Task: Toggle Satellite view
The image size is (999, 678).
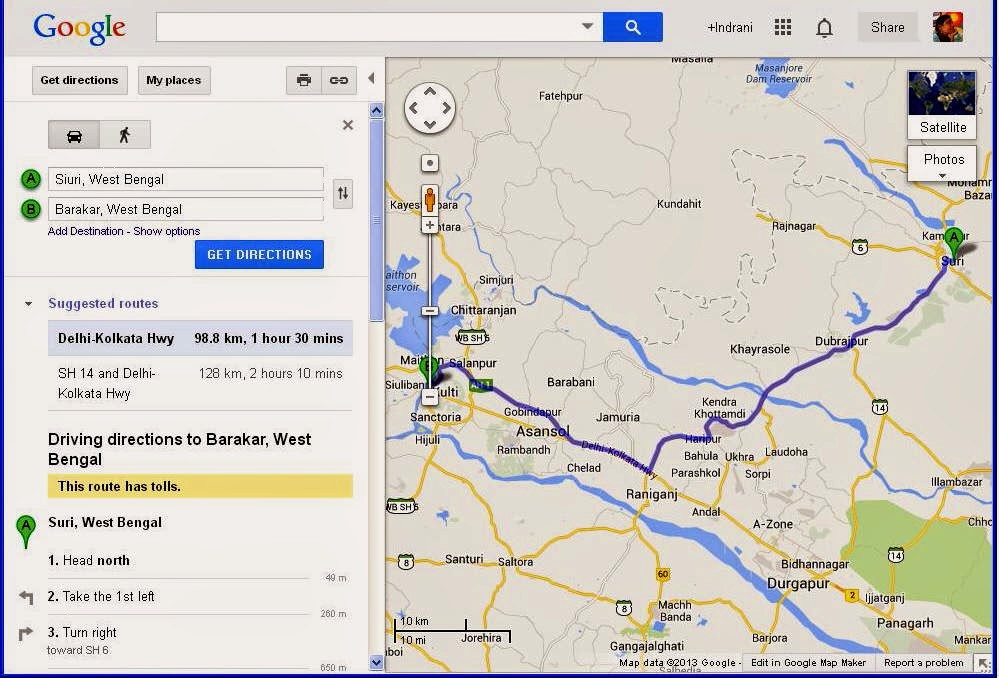Action: [x=941, y=104]
